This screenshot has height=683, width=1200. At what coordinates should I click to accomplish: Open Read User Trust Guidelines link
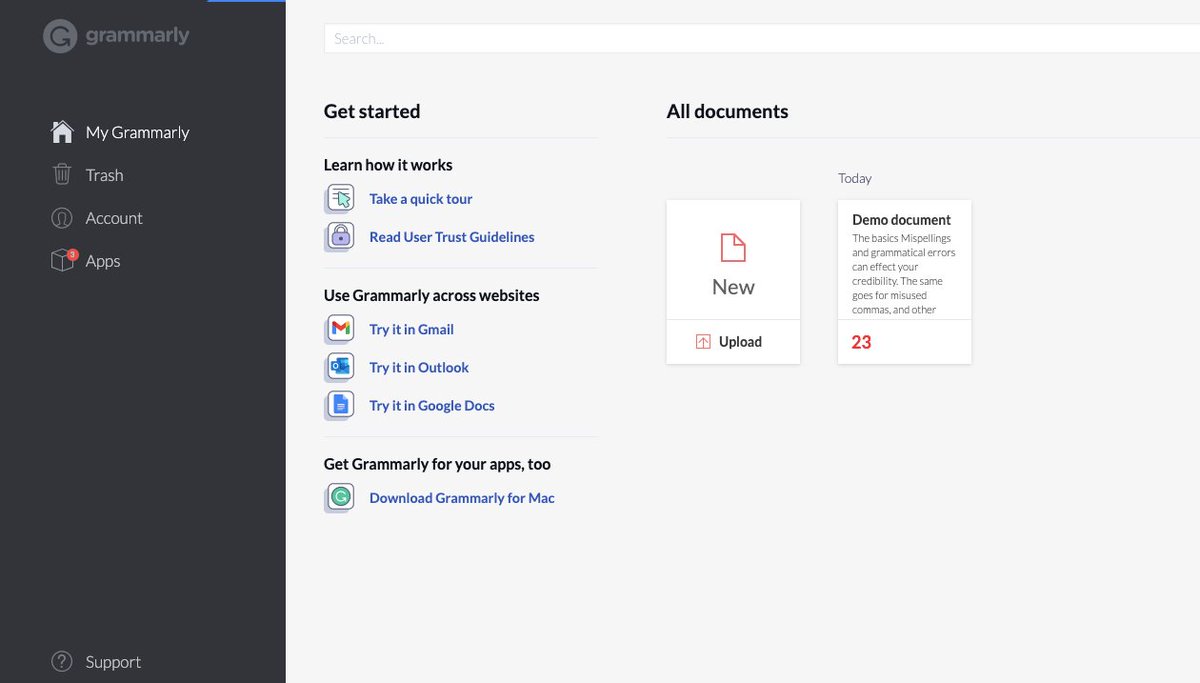452,237
